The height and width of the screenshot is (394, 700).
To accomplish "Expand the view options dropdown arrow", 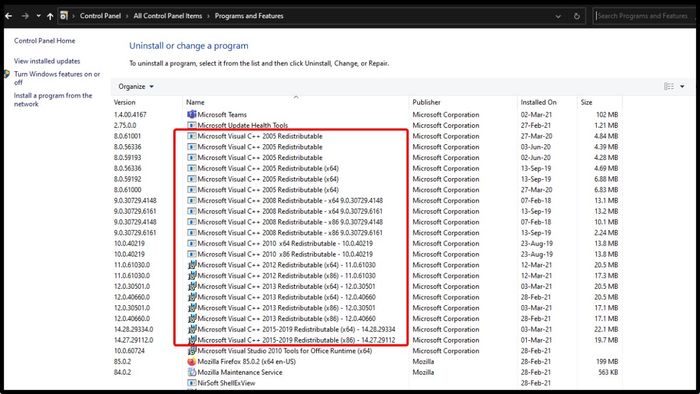I will pyautogui.click(x=682, y=86).
